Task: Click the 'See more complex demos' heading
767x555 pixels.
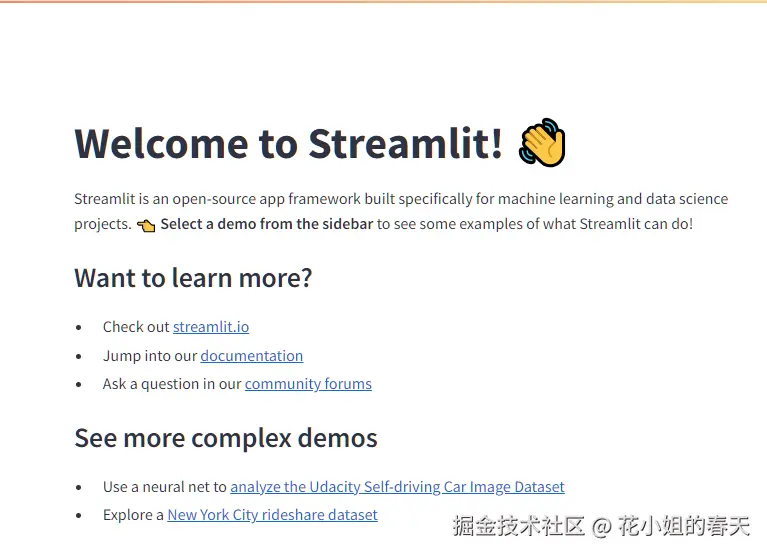Action: (x=226, y=438)
